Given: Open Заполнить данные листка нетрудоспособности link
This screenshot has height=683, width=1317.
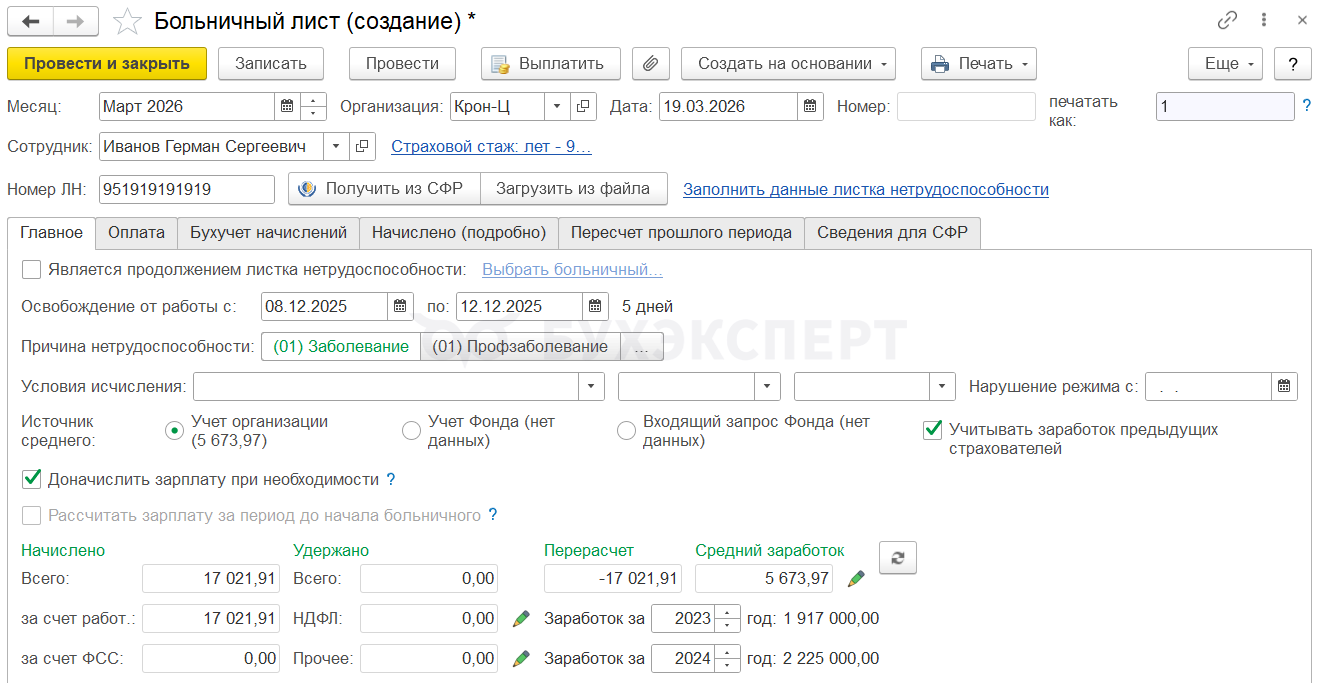Looking at the screenshot, I should (866, 189).
